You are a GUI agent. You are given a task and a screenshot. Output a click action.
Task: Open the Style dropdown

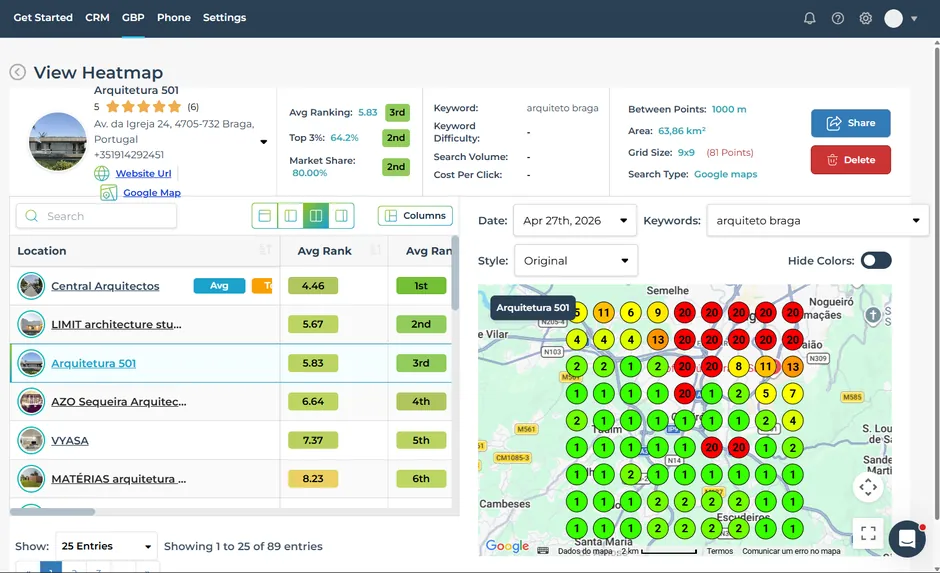(x=576, y=261)
